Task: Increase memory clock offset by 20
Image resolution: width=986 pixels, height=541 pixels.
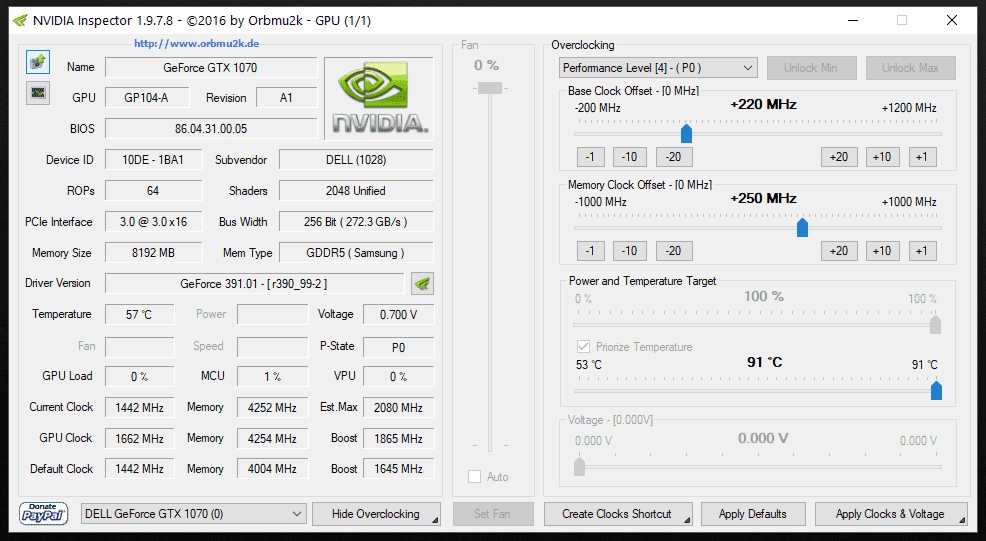Action: tap(839, 251)
